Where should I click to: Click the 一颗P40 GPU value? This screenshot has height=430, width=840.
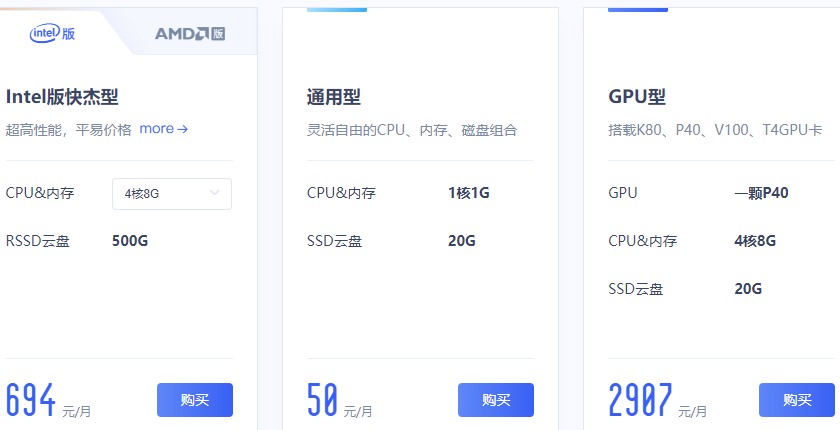(761, 193)
